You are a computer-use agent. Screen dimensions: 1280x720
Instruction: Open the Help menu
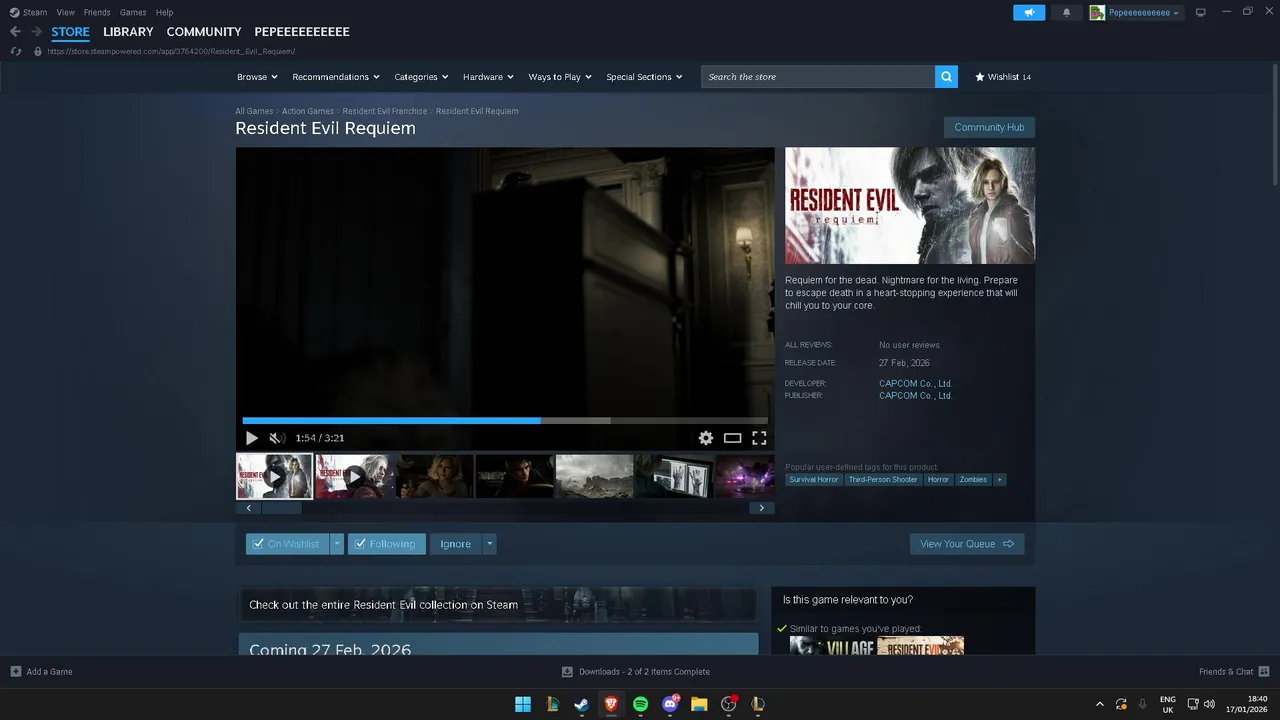pos(165,12)
